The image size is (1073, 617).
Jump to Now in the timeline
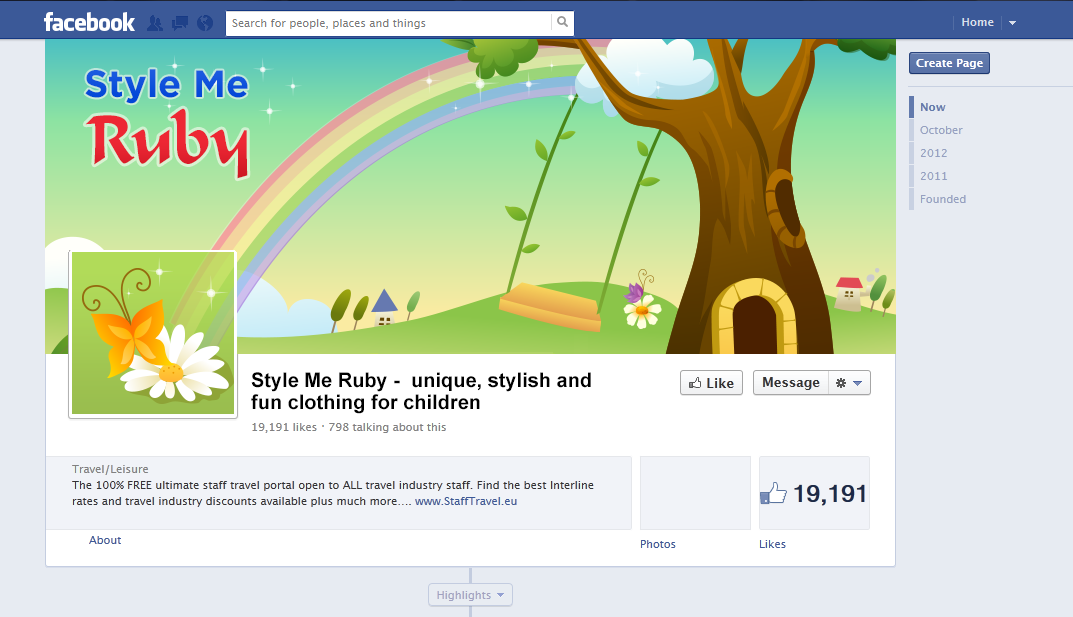tap(932, 107)
